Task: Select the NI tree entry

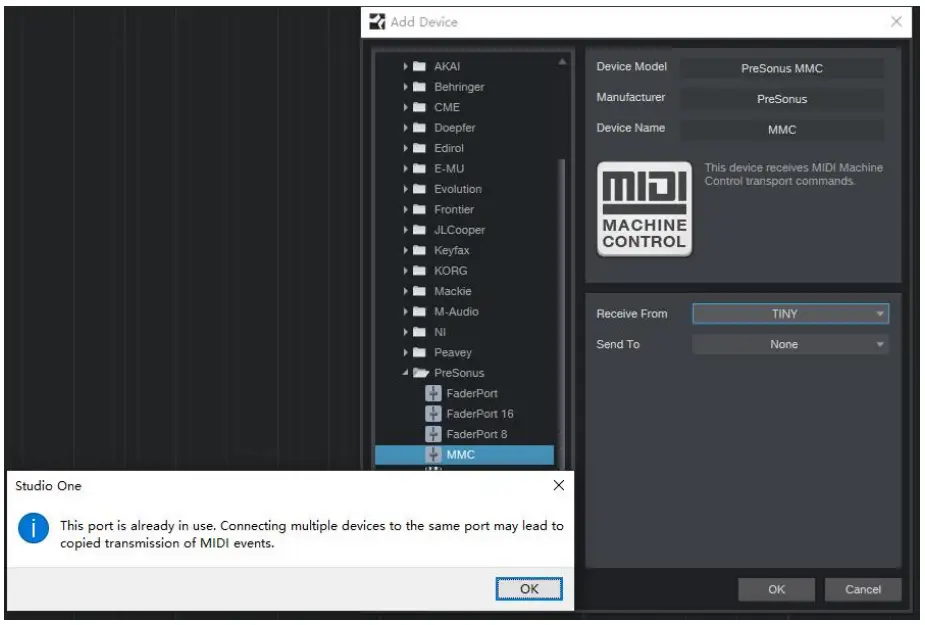Action: [x=440, y=332]
